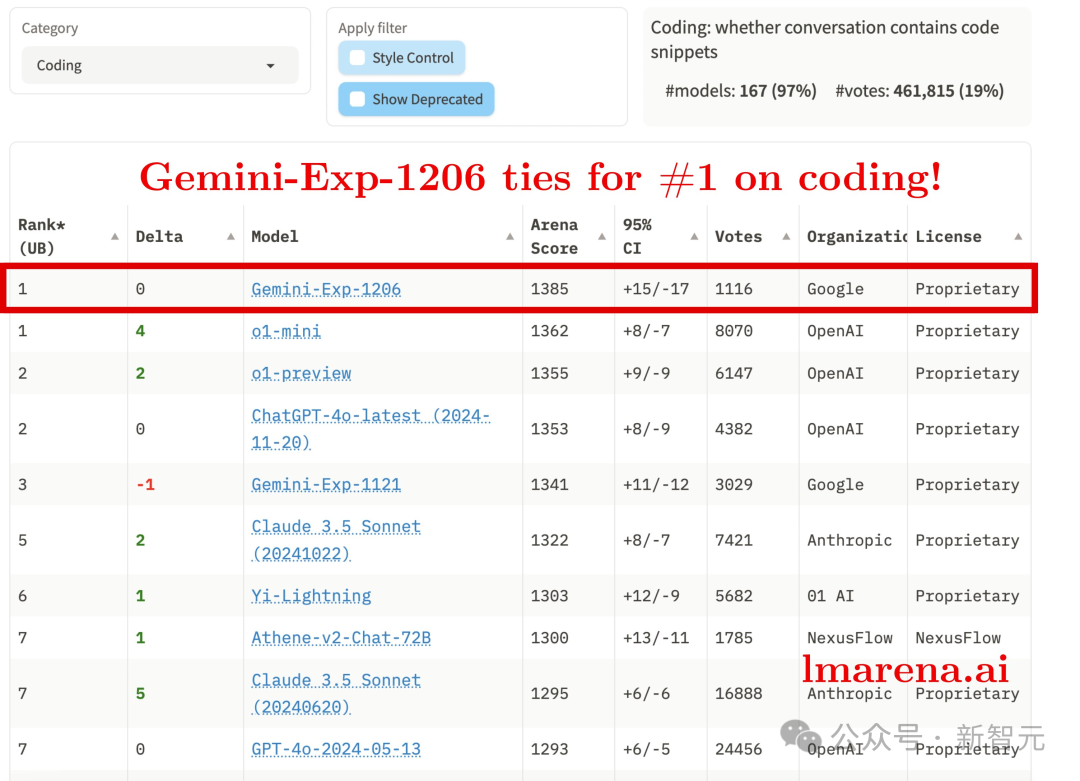Click the Arena Score value 1300
Viewport: 1080px width, 781px height.
tap(550, 638)
